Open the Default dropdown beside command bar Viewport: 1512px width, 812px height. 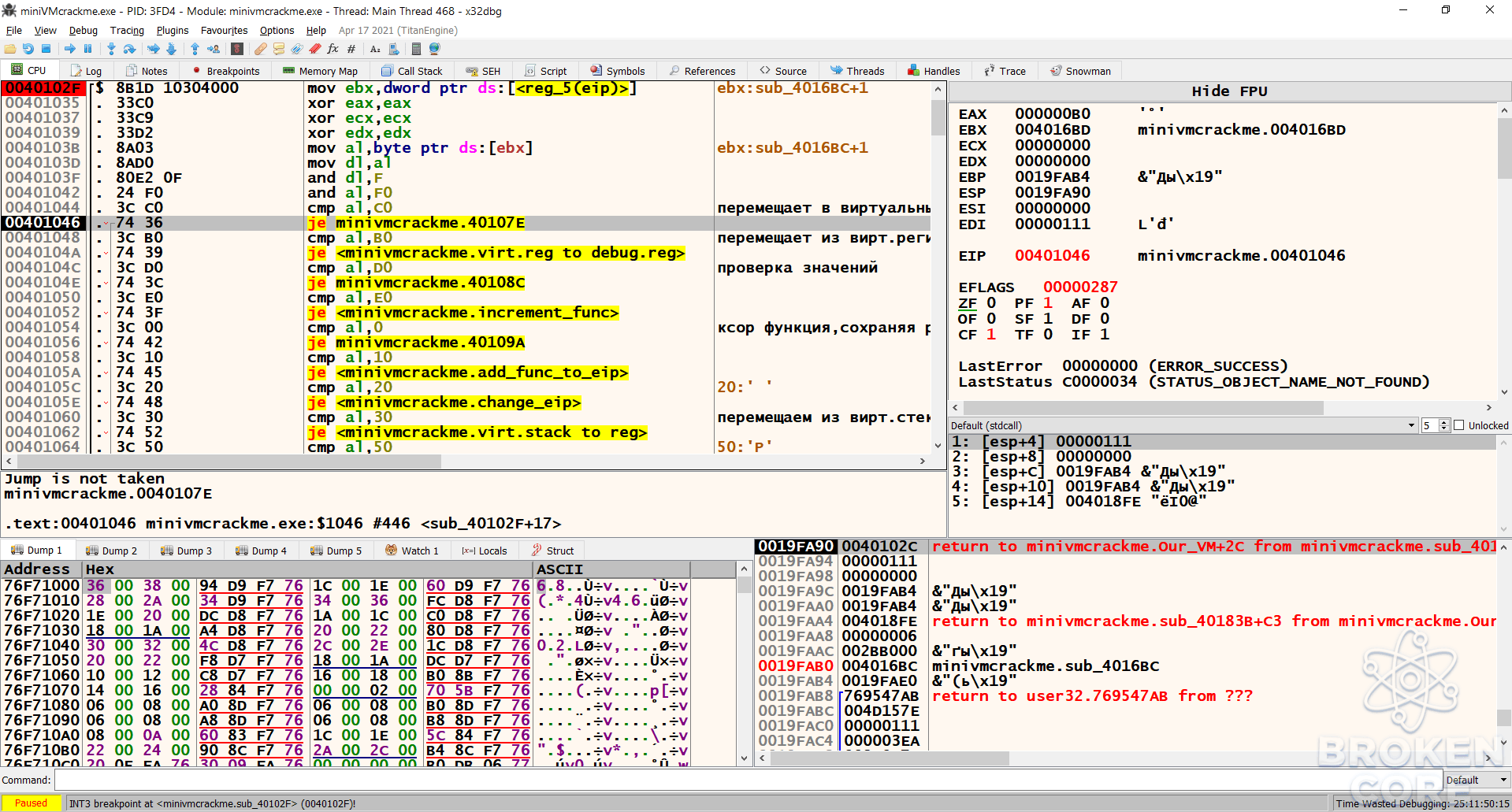point(1477,780)
